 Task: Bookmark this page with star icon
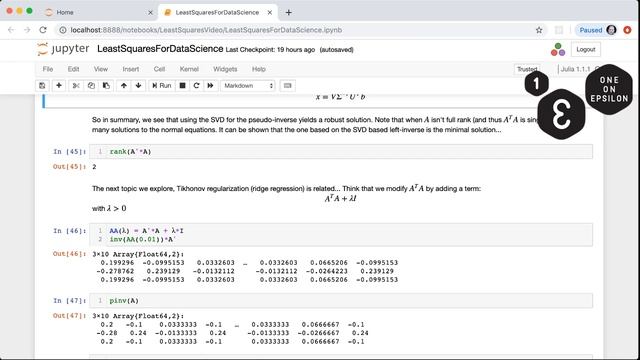[x=539, y=30]
